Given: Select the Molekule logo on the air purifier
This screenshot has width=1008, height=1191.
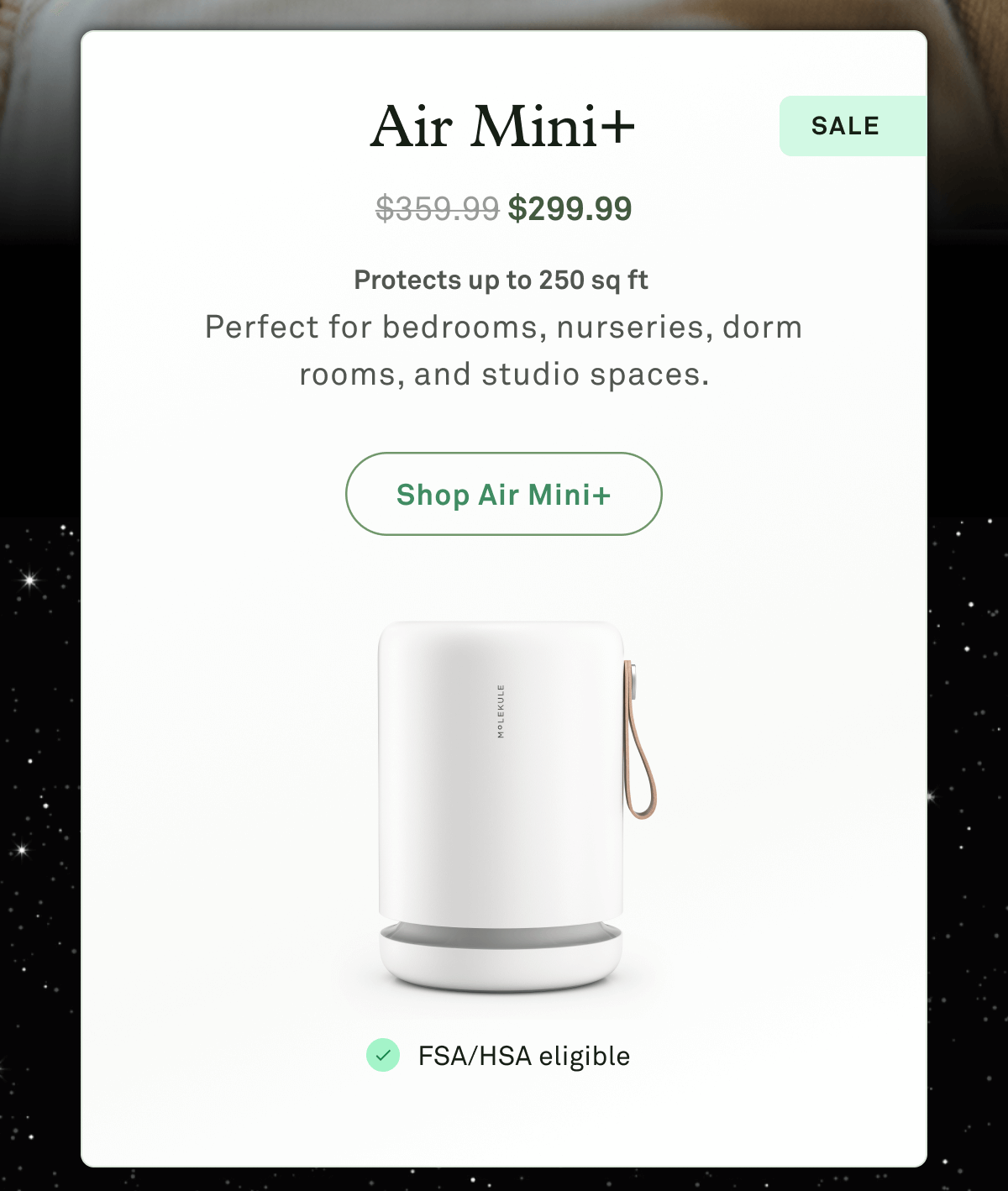Looking at the screenshot, I should click(x=501, y=712).
